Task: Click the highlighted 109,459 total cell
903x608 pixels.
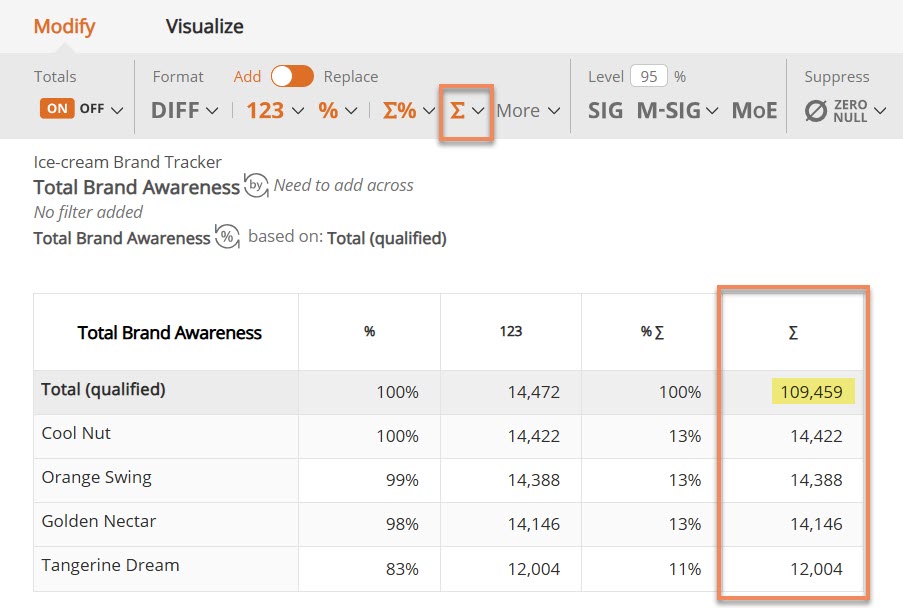Action: [x=813, y=392]
